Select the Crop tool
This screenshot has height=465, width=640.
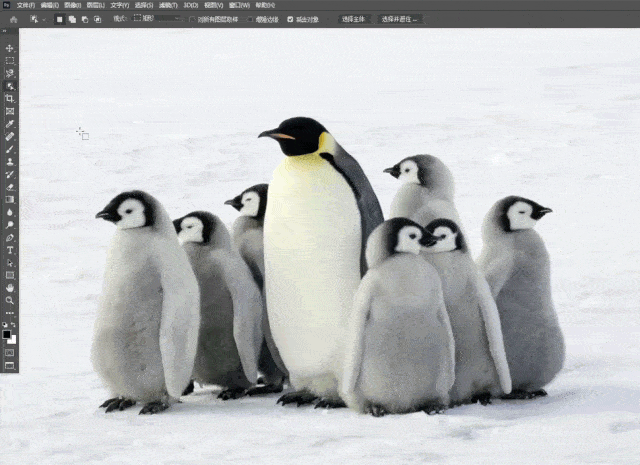click(x=9, y=98)
